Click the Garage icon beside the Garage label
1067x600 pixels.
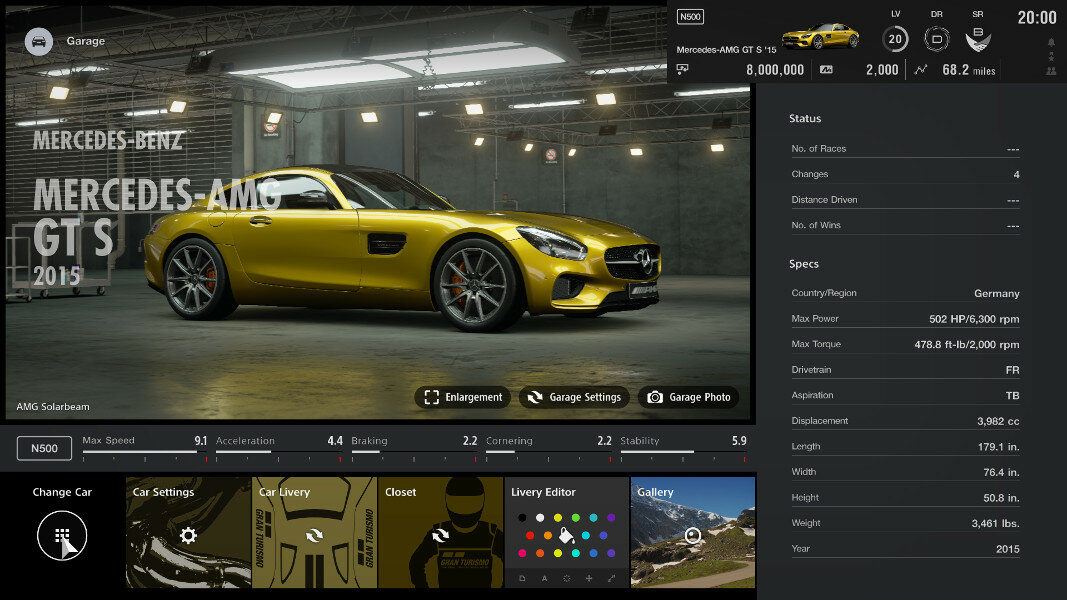38,41
